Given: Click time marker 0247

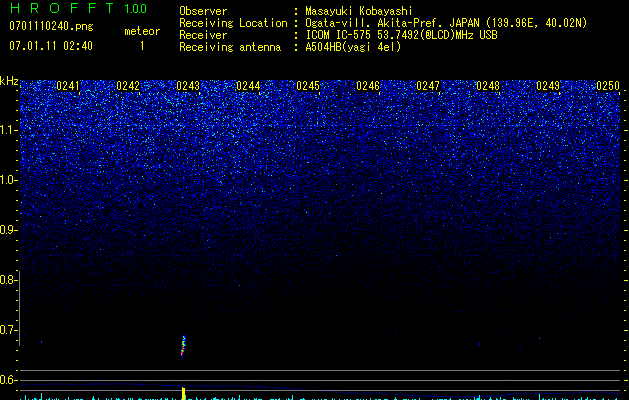Looking at the screenshot, I should point(428,86).
